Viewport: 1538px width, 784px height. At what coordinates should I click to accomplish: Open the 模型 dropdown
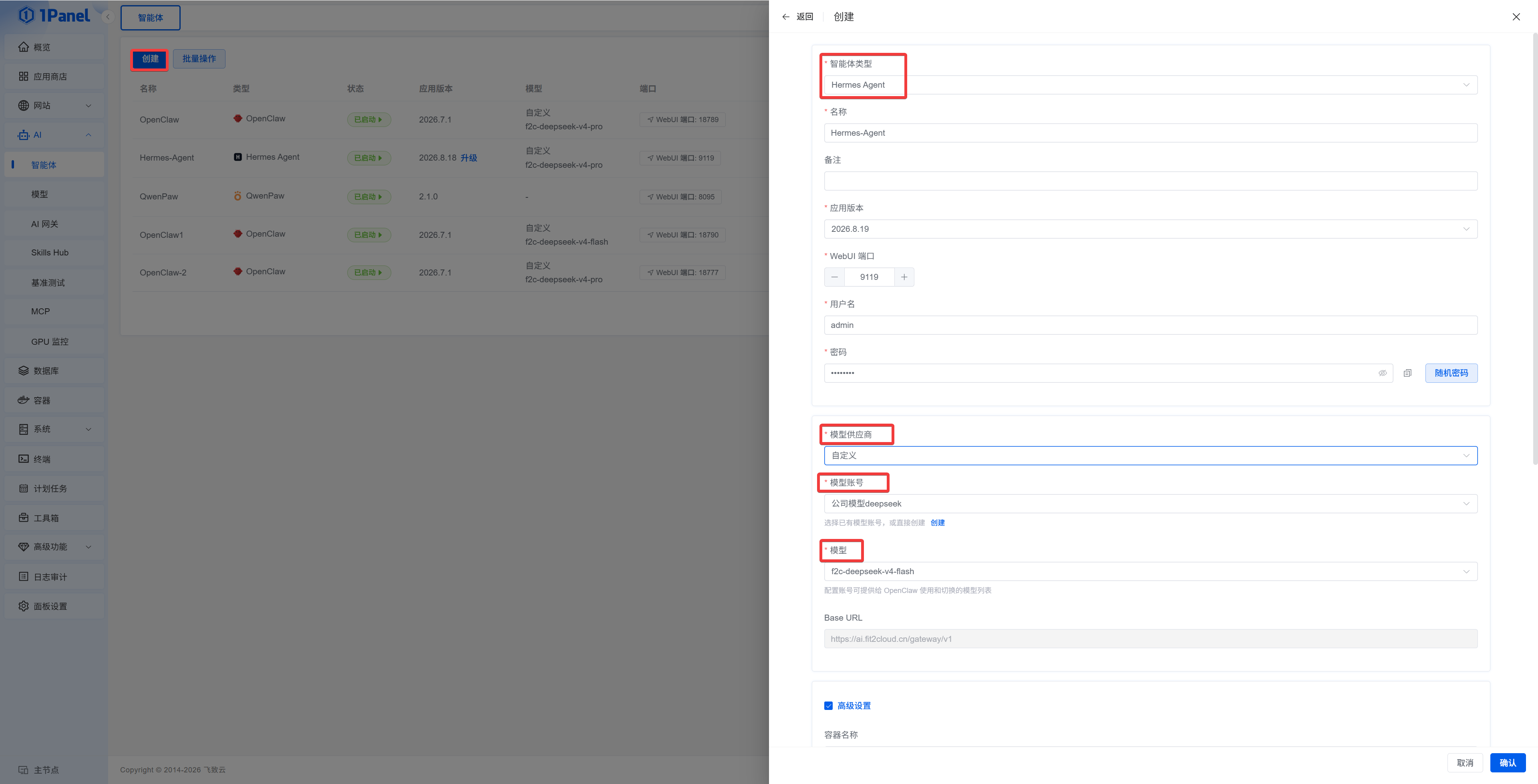click(x=1151, y=571)
